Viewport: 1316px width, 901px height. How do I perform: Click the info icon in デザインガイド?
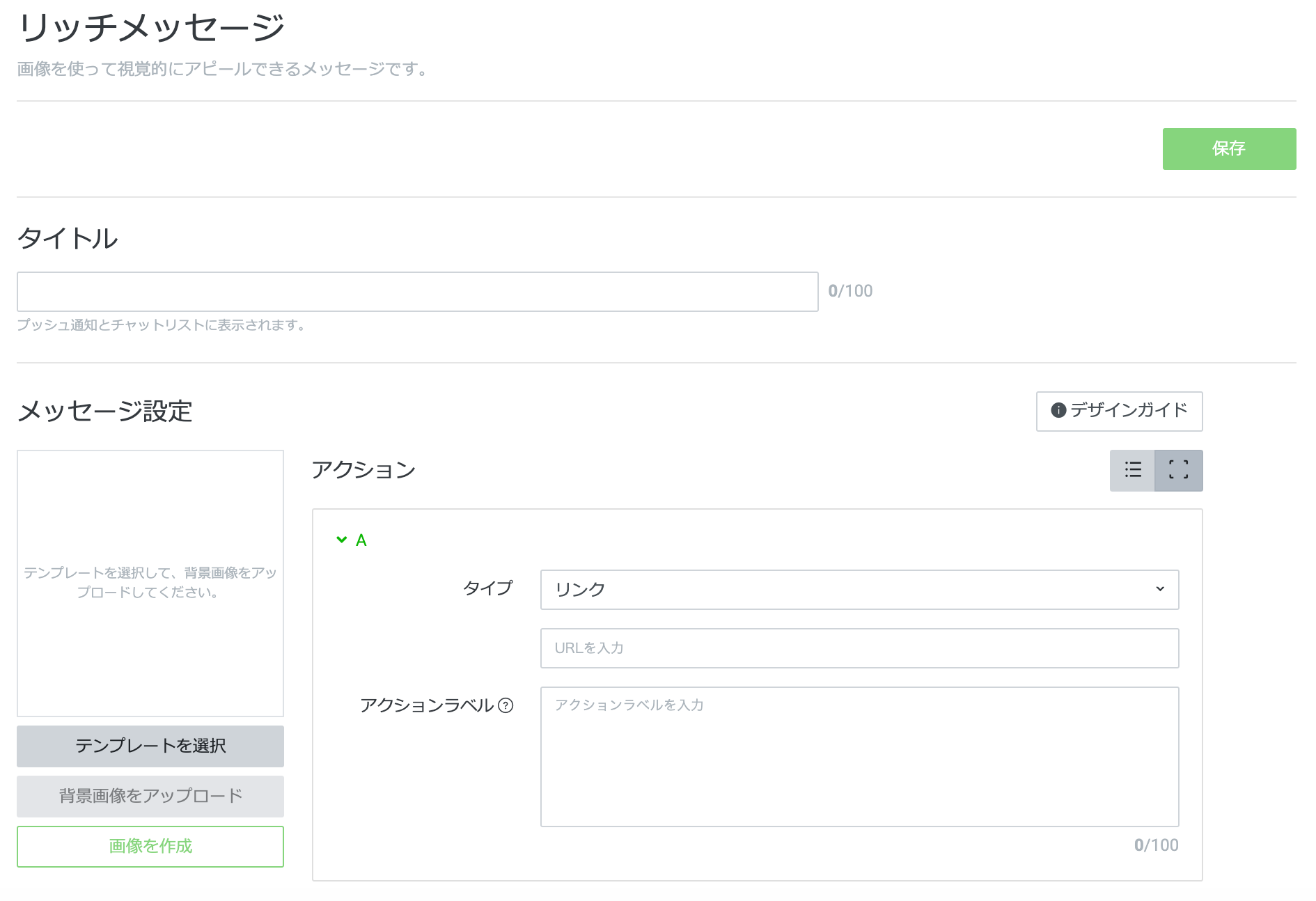[x=1058, y=410]
